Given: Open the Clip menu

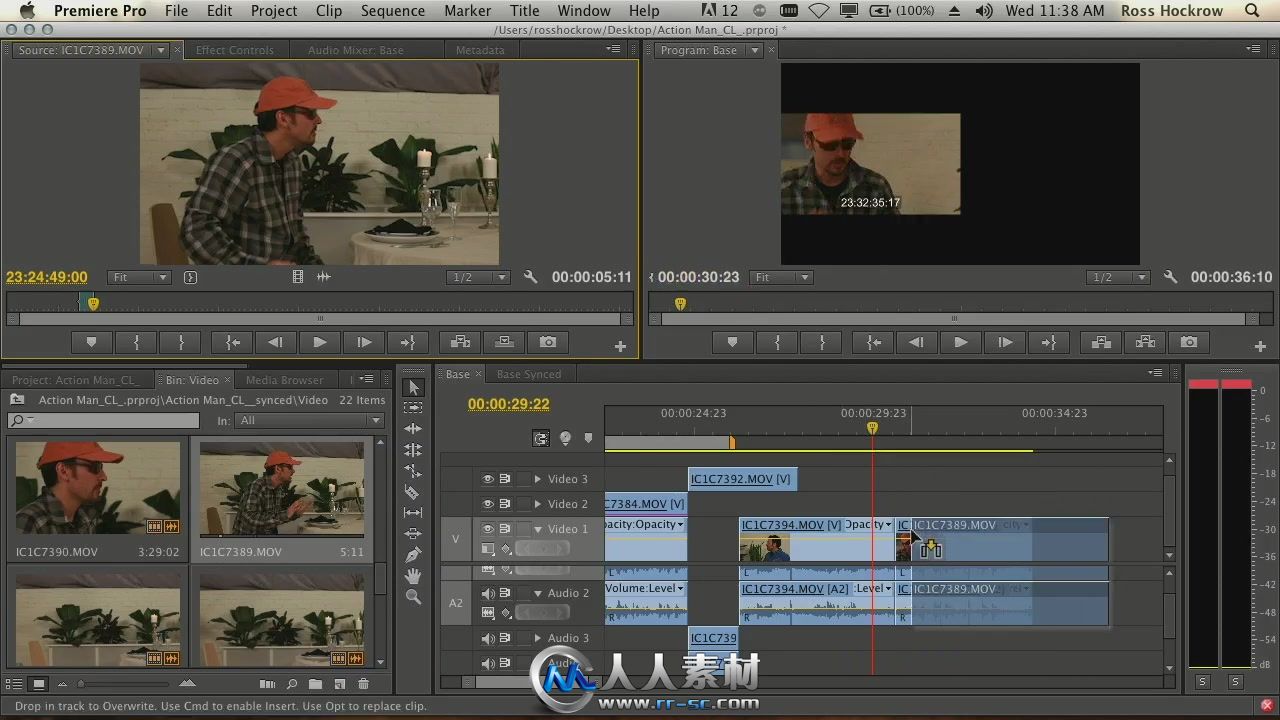Looking at the screenshot, I should [x=328, y=11].
